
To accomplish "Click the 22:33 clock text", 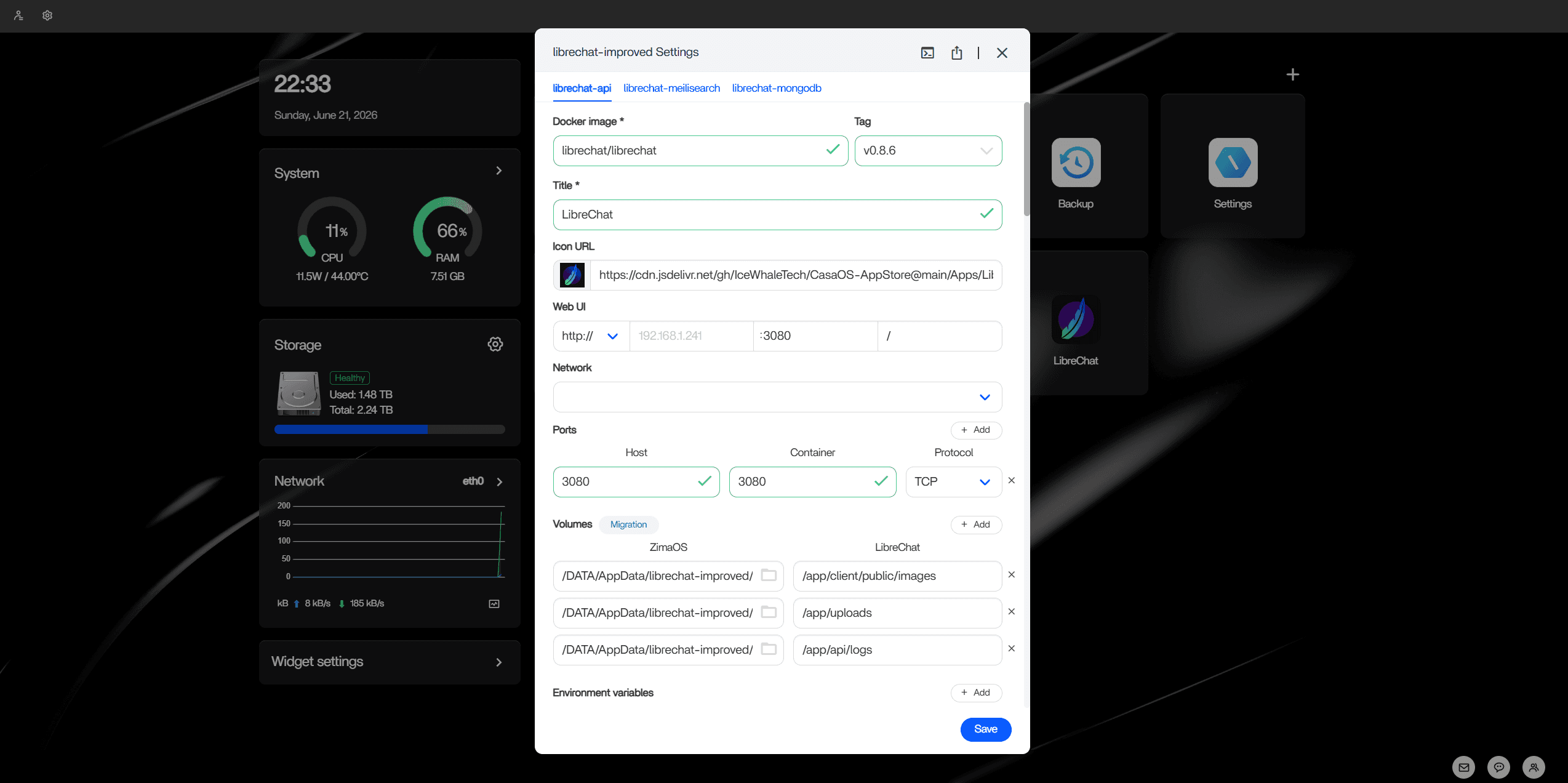I will click(x=302, y=84).
